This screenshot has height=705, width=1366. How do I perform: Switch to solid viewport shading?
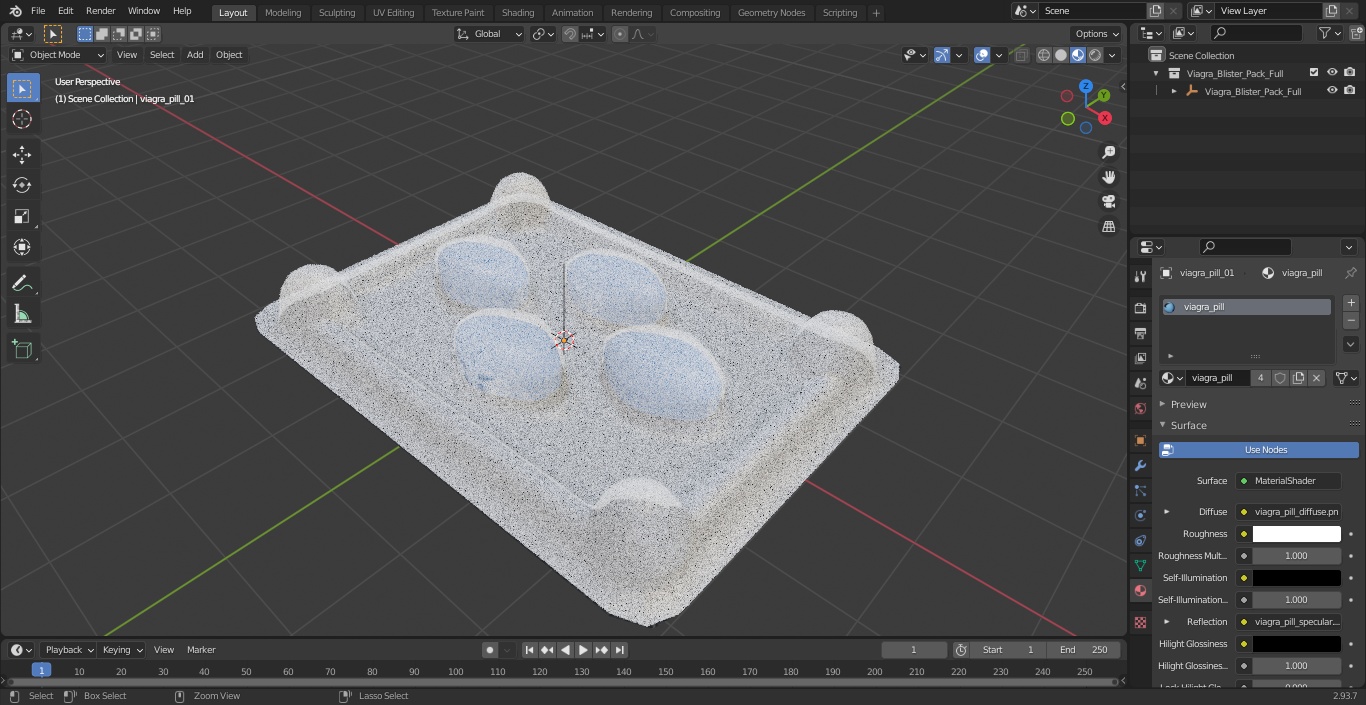[1061, 55]
